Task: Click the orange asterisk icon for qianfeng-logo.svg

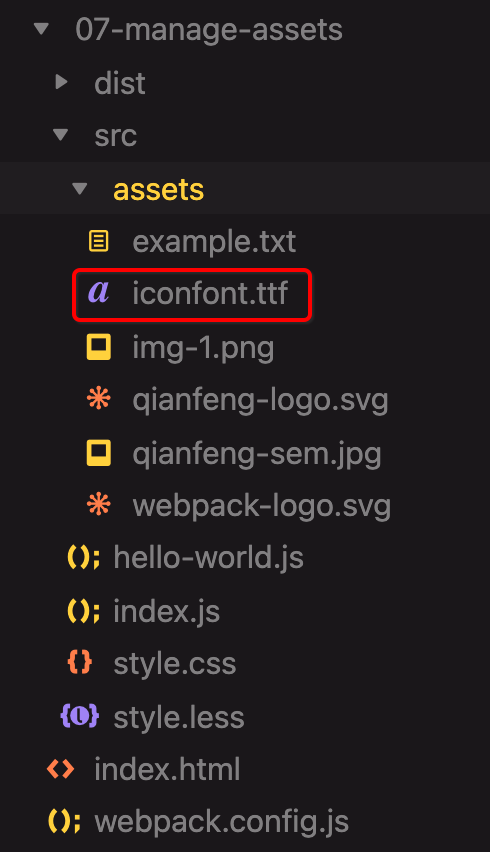Action: click(99, 399)
